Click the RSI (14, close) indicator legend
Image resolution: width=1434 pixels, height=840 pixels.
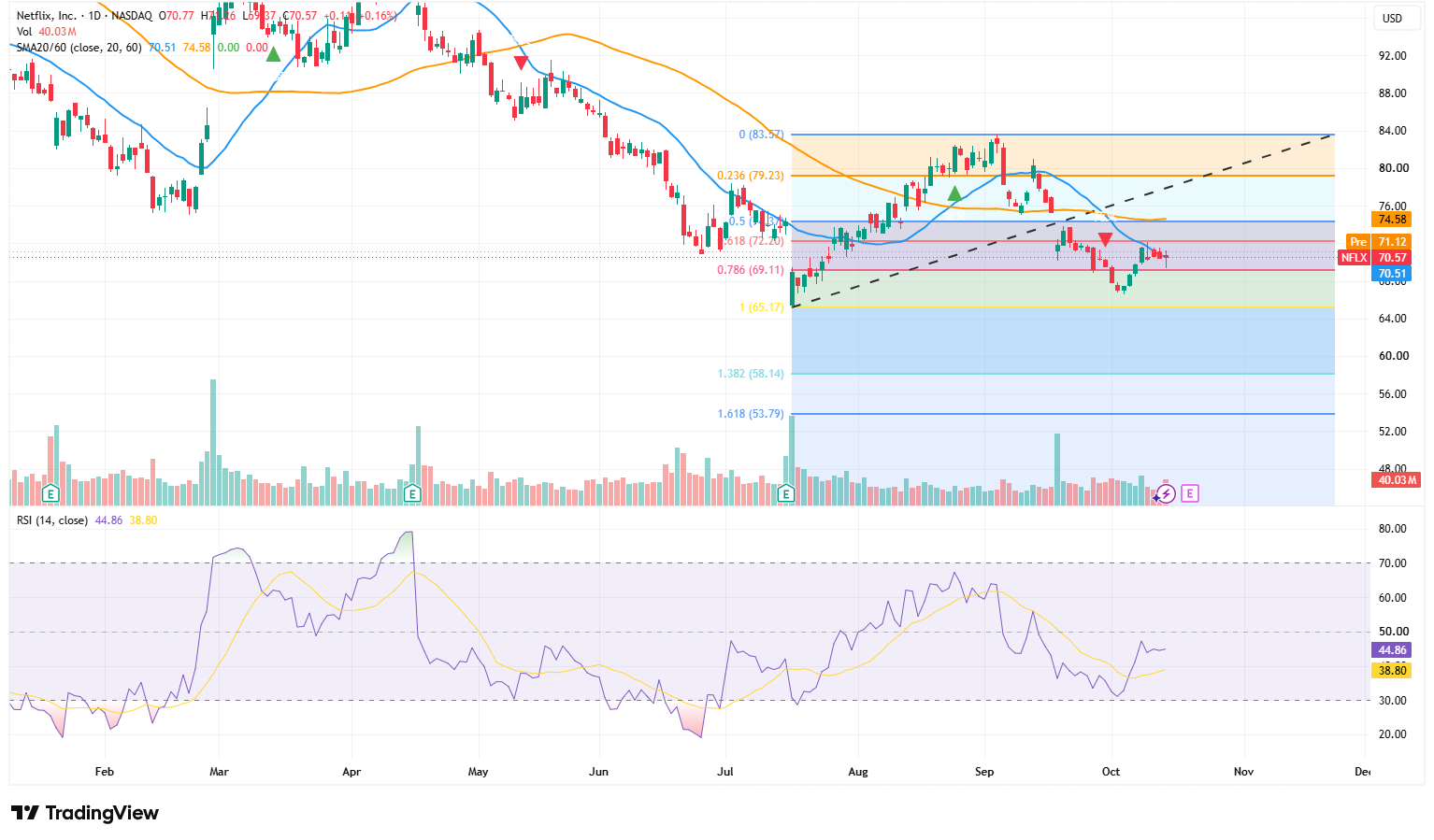(52, 520)
